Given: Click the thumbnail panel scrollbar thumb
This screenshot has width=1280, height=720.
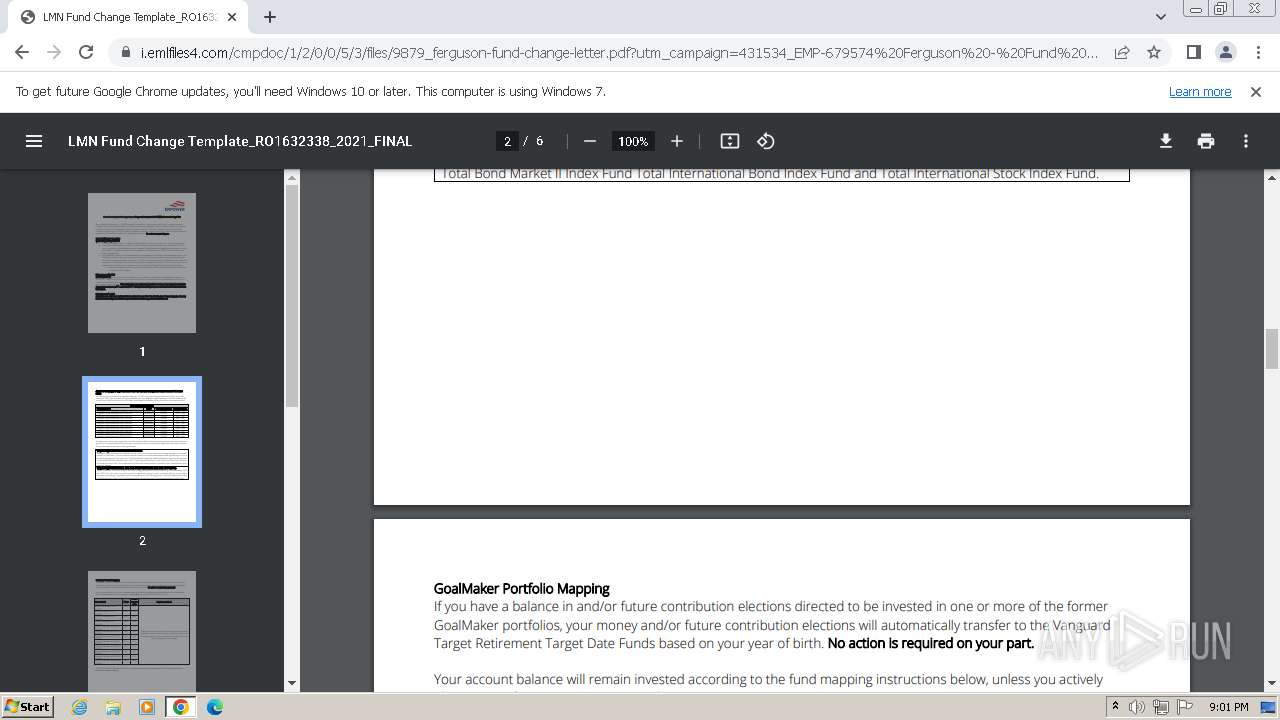Looking at the screenshot, I should coord(292,297).
